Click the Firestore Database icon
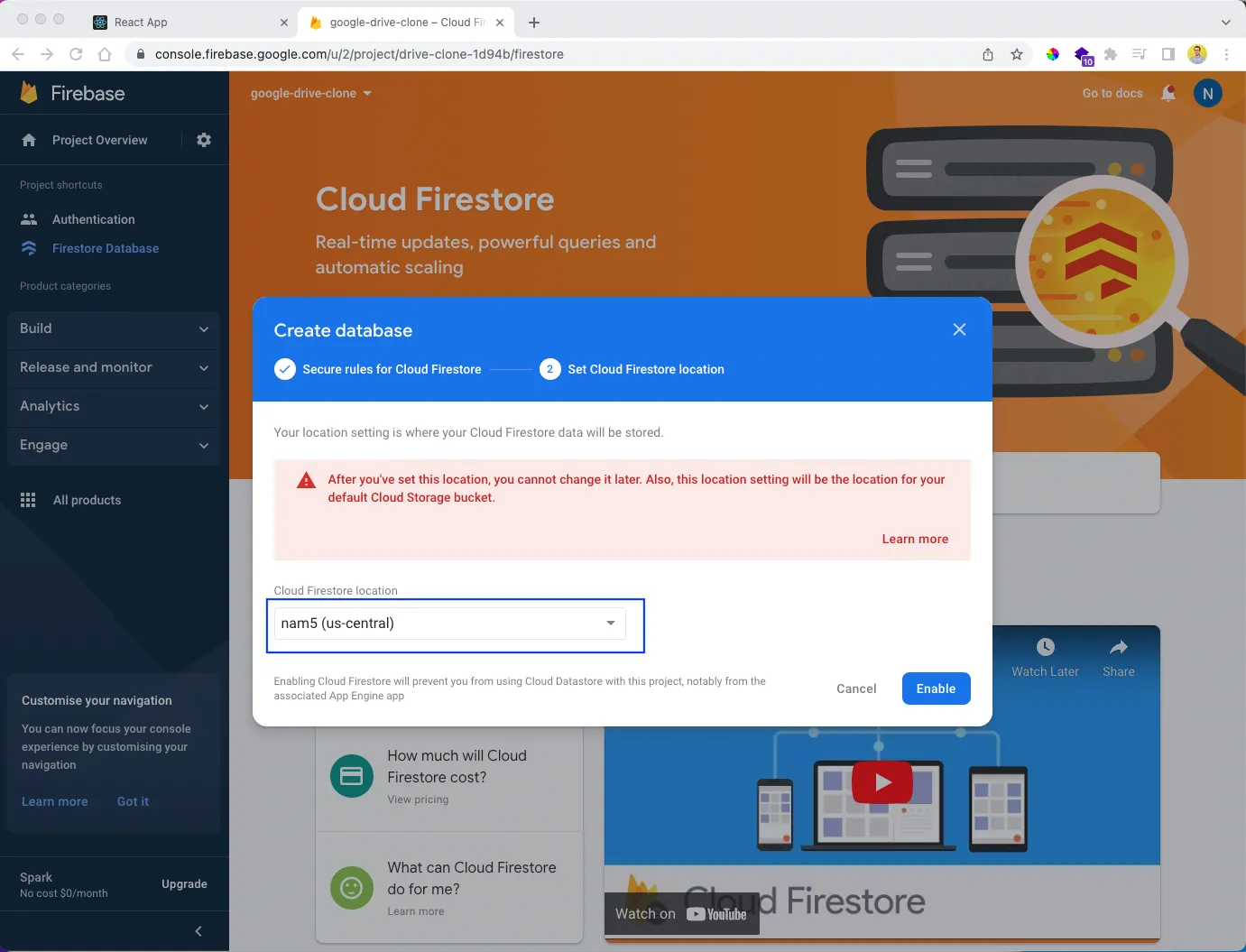 29,248
